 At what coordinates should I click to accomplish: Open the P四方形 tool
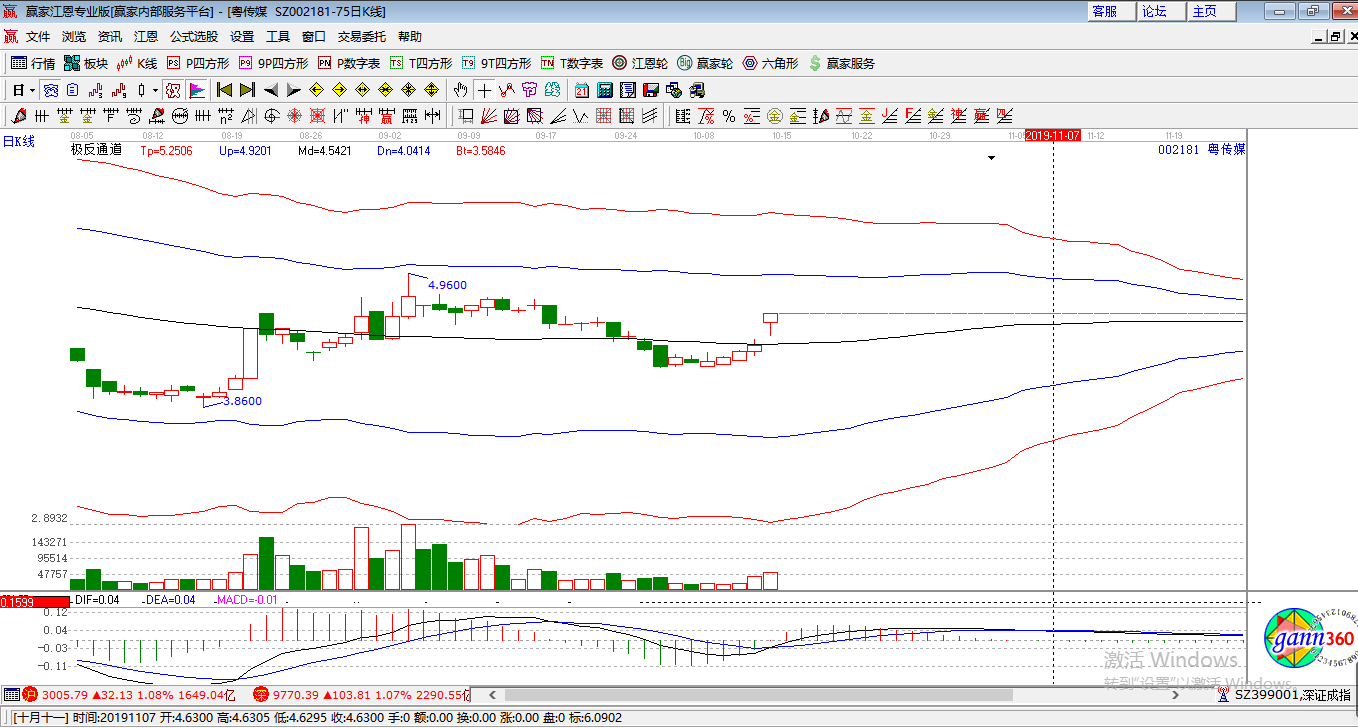click(197, 63)
